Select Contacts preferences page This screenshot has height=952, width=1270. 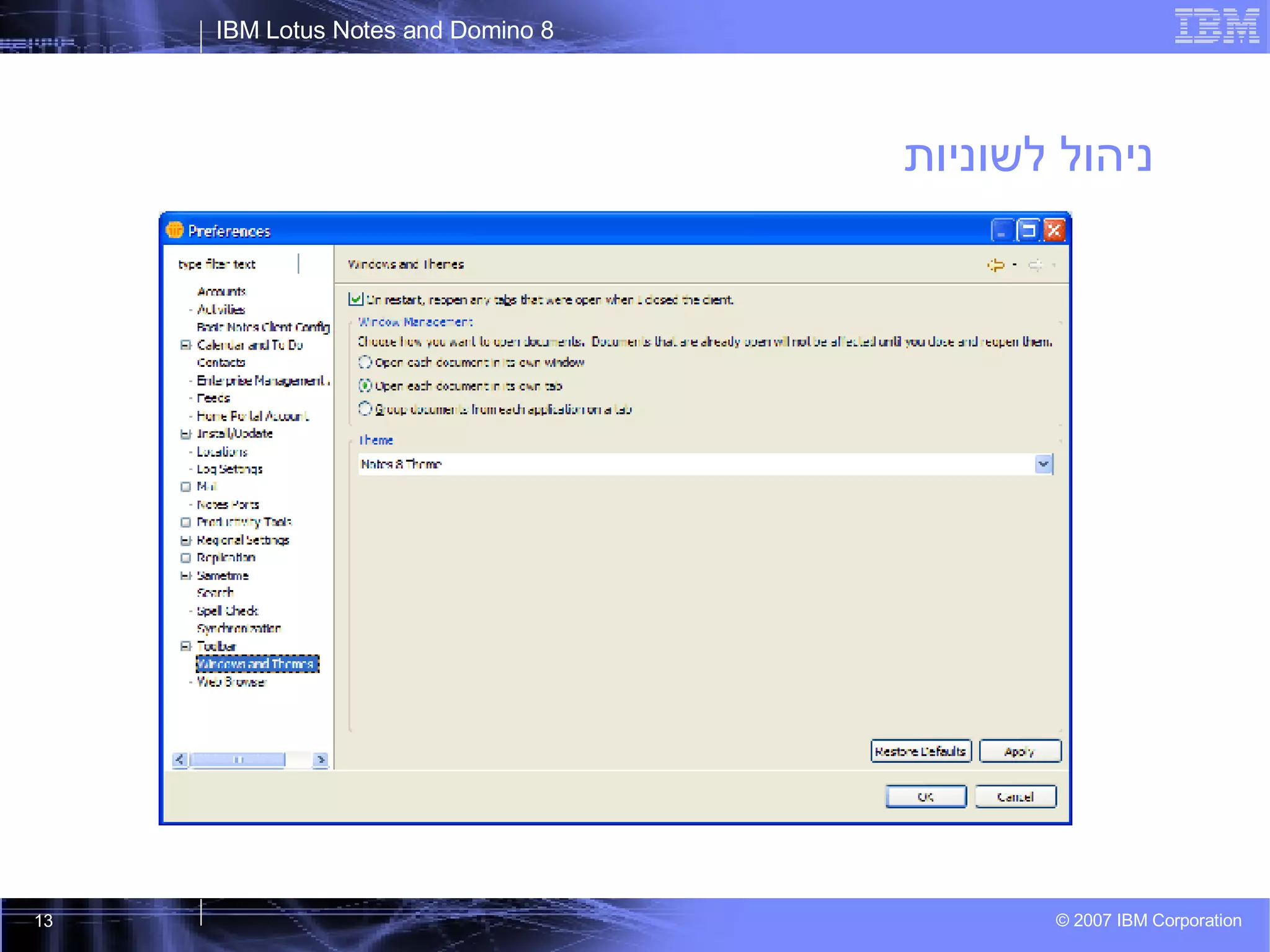click(x=221, y=363)
